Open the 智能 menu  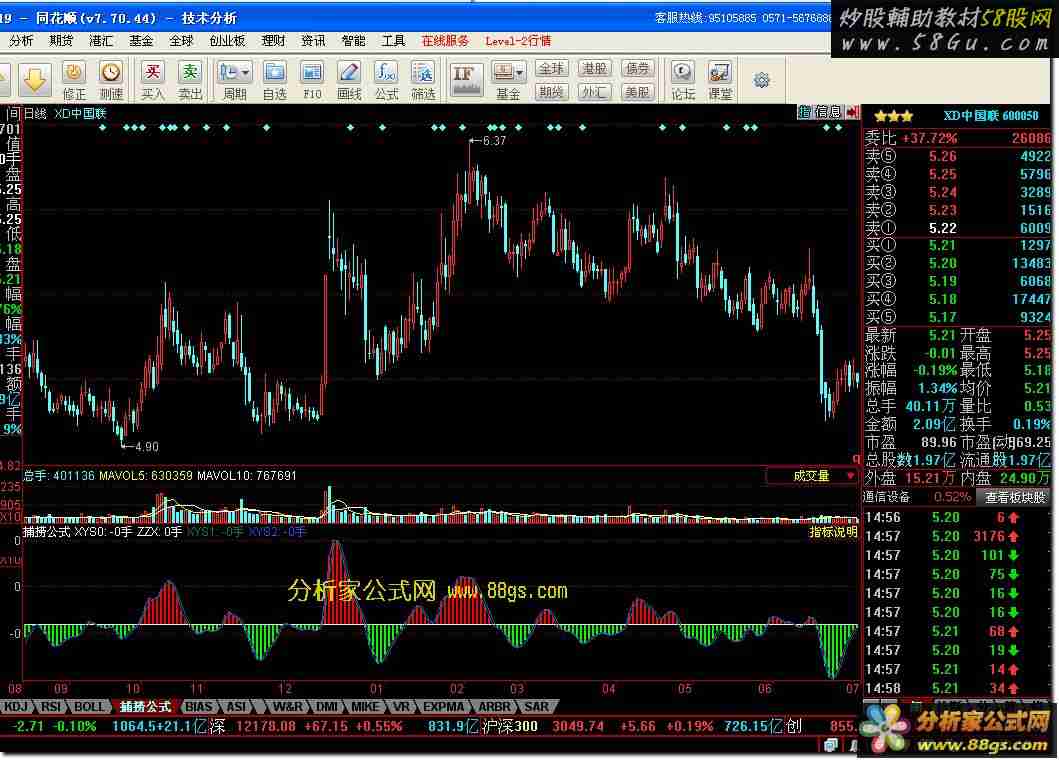[x=353, y=41]
